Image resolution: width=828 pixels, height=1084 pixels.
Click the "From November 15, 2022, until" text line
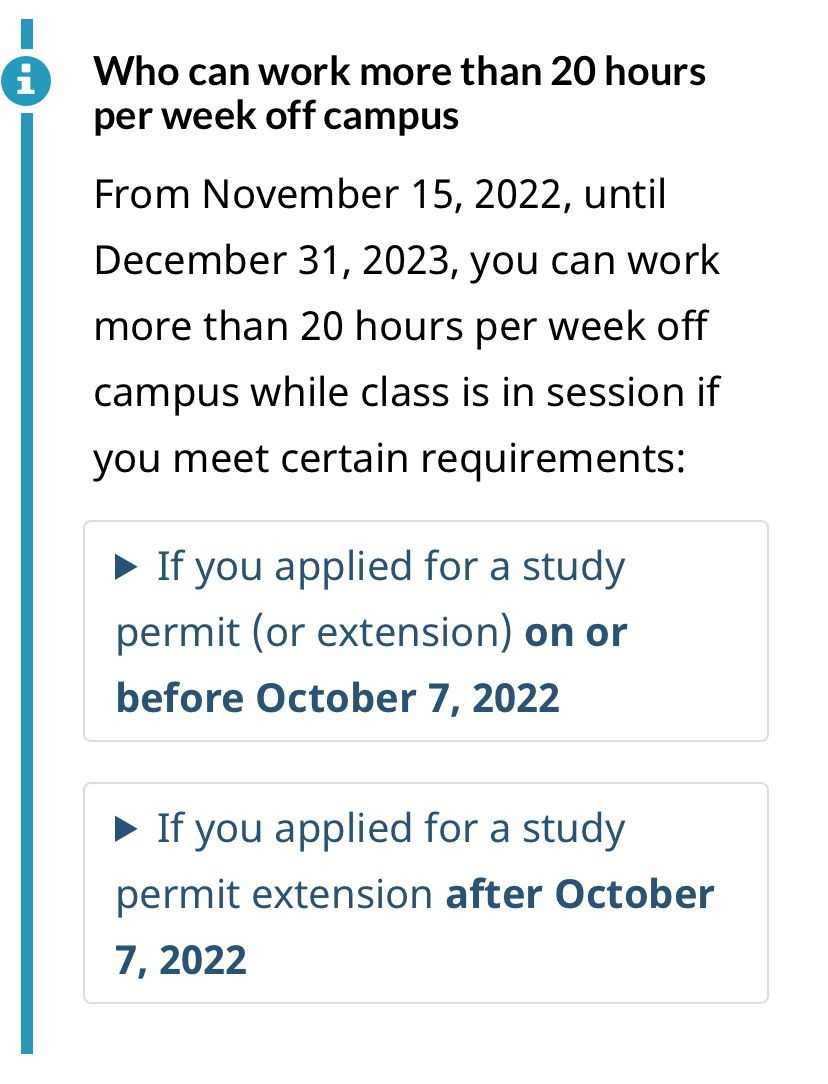[380, 194]
